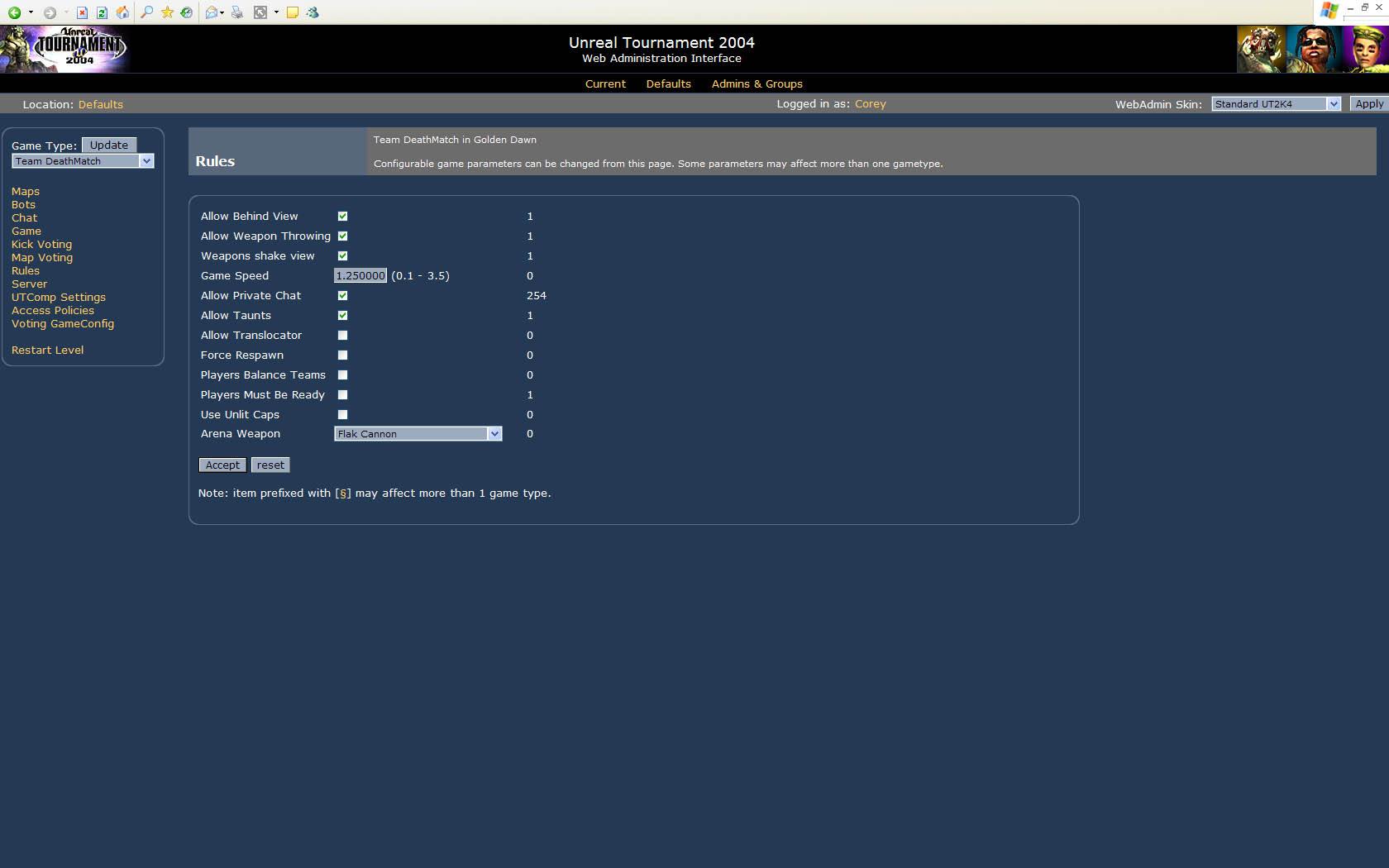The image size is (1389, 868).
Task: Enable the Force Respawn checkbox
Action: pyautogui.click(x=342, y=355)
